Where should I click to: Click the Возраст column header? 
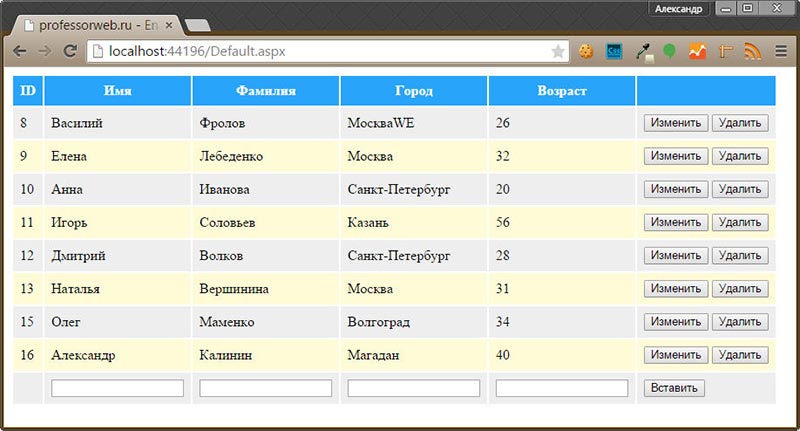tap(562, 91)
